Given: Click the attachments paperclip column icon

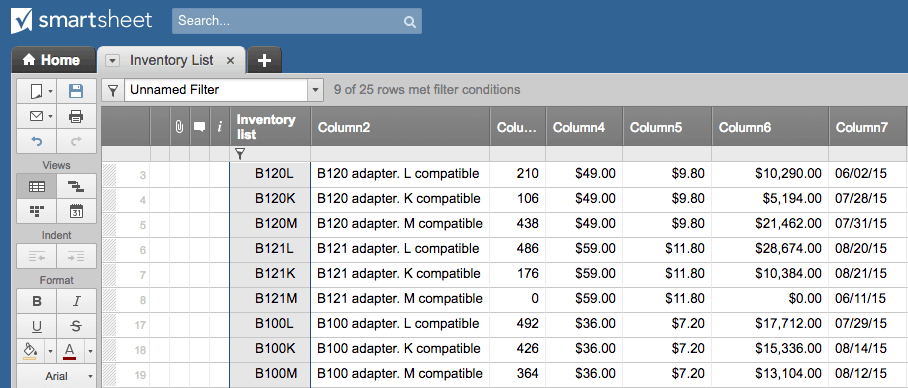Looking at the screenshot, I should point(180,126).
